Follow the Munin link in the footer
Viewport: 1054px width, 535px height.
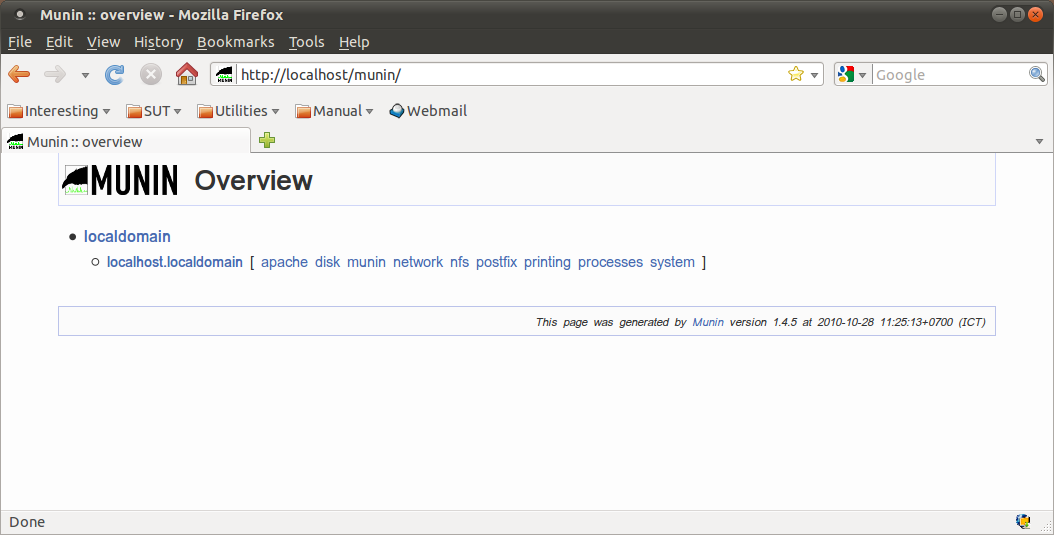click(x=708, y=322)
